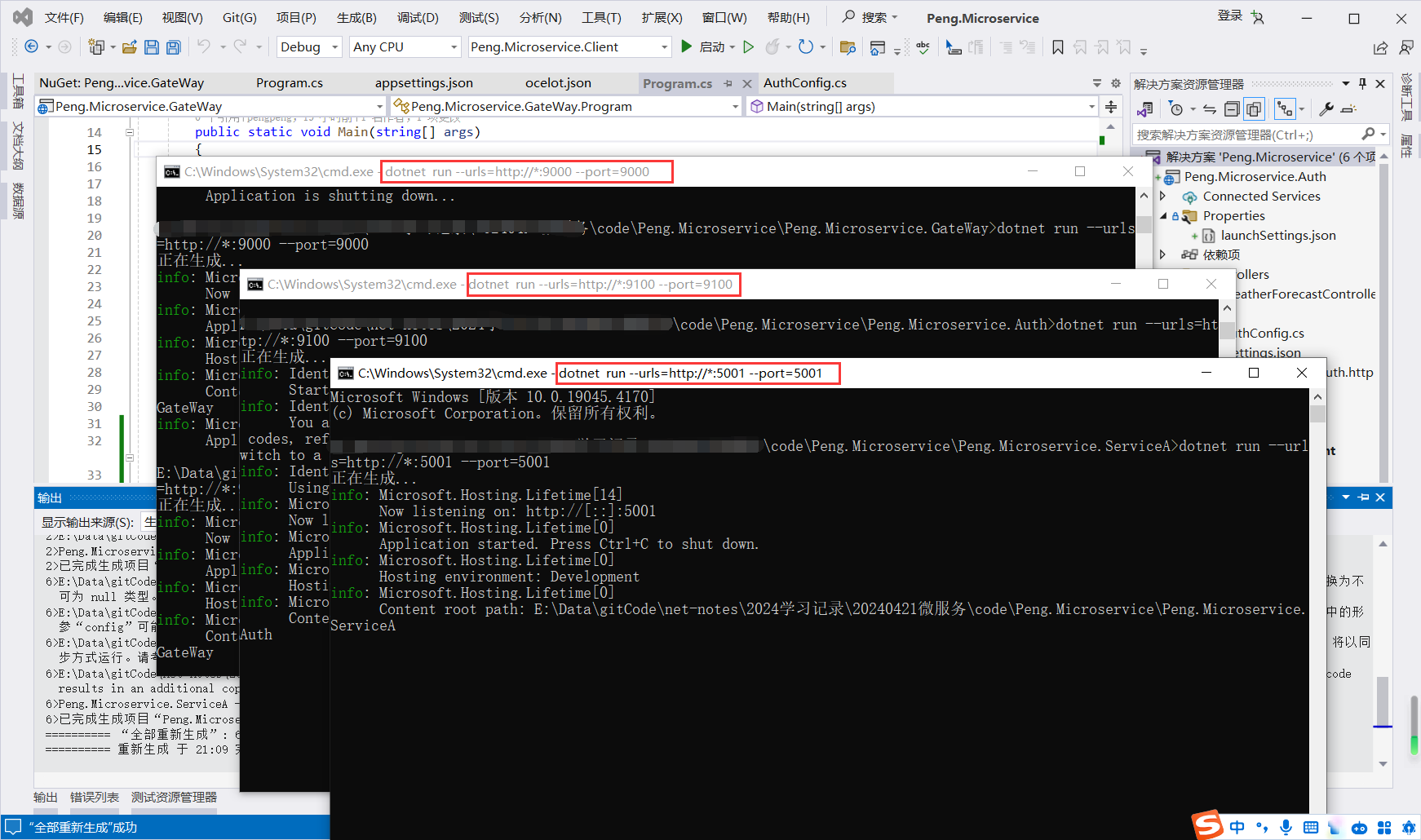Viewport: 1421px width, 840px height.
Task: Click line number 15 in editor gutter
Action: 95,149
